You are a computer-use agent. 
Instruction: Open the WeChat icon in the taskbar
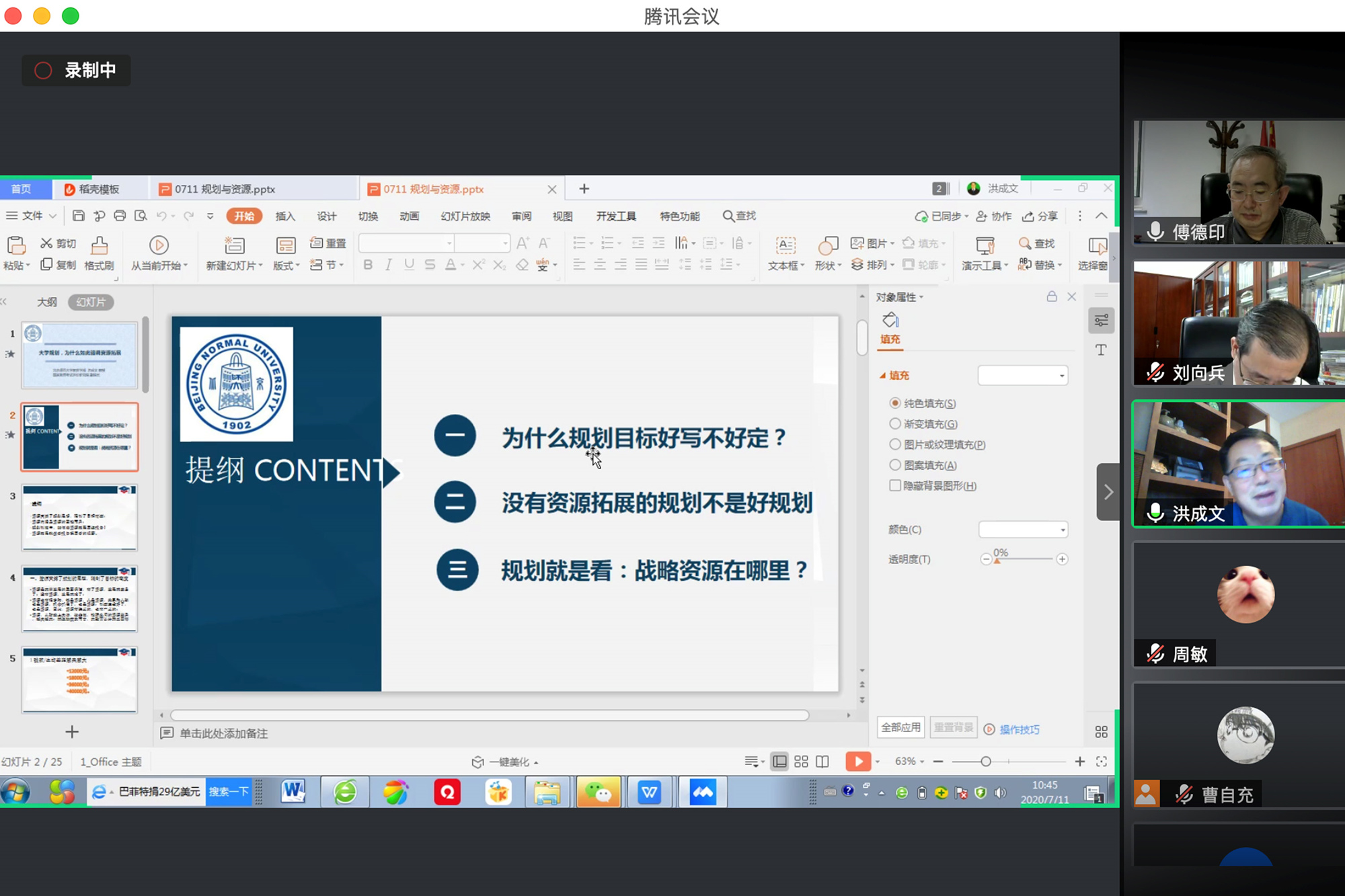598,792
